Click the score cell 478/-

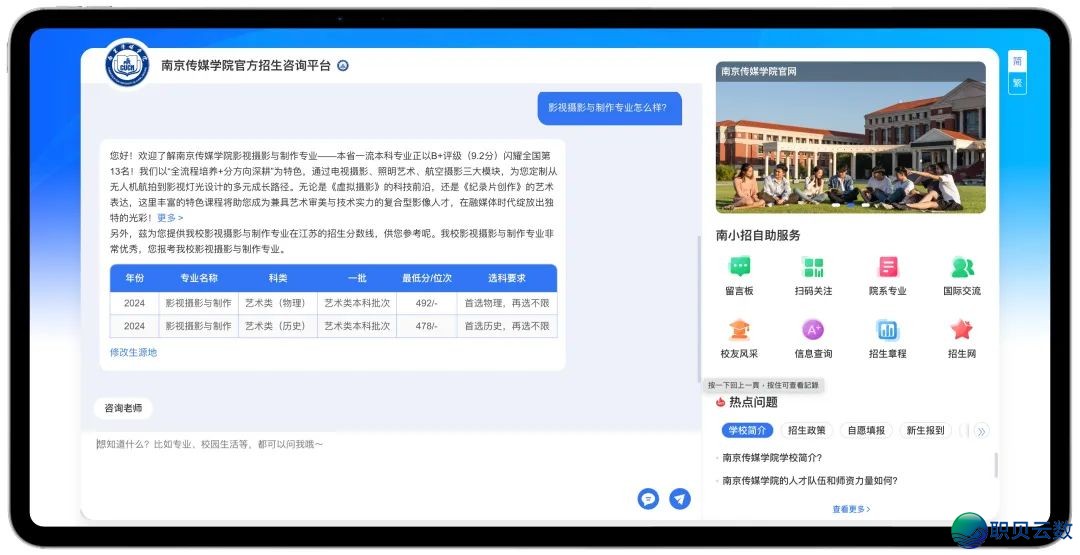tap(426, 326)
